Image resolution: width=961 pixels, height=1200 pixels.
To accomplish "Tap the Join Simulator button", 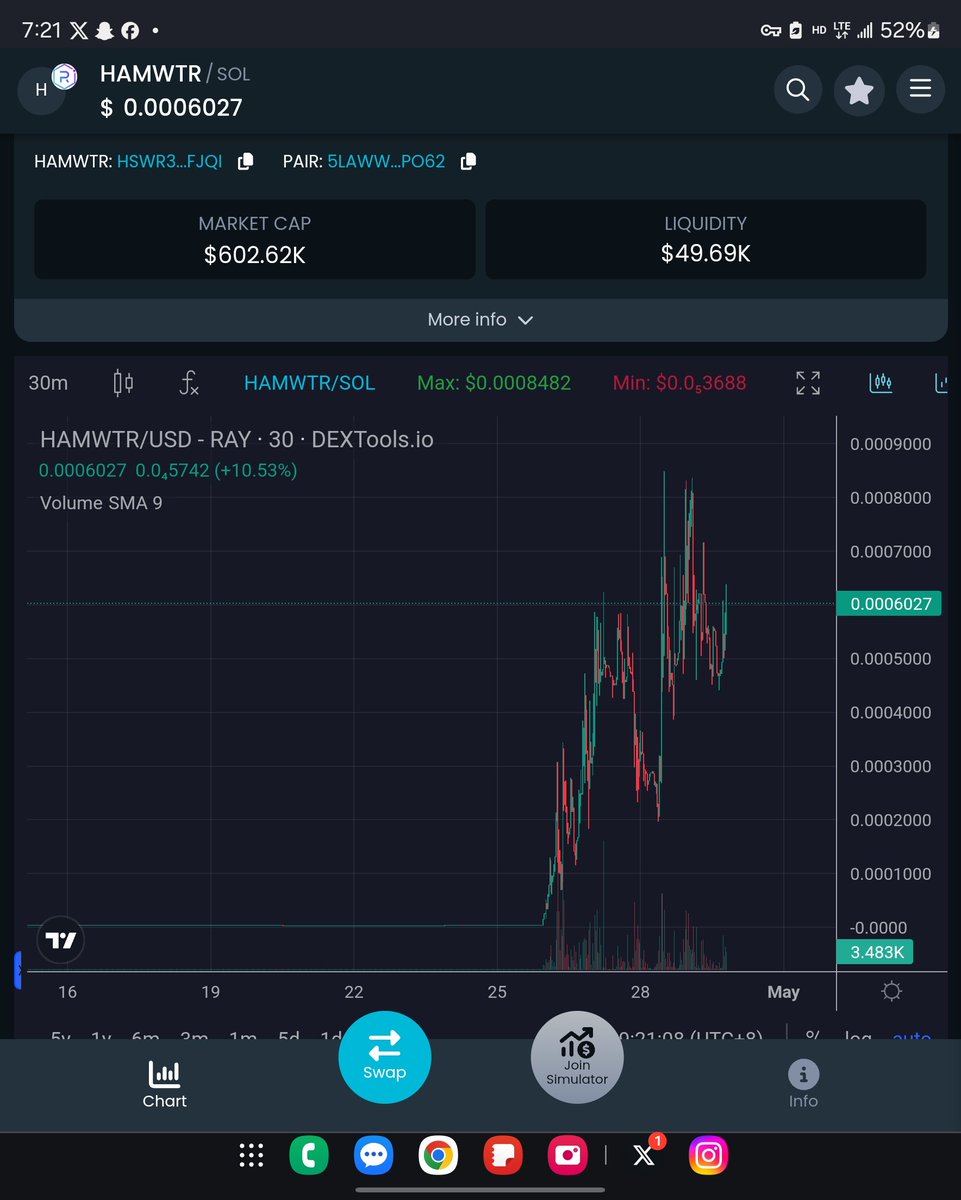I will click(x=577, y=1058).
